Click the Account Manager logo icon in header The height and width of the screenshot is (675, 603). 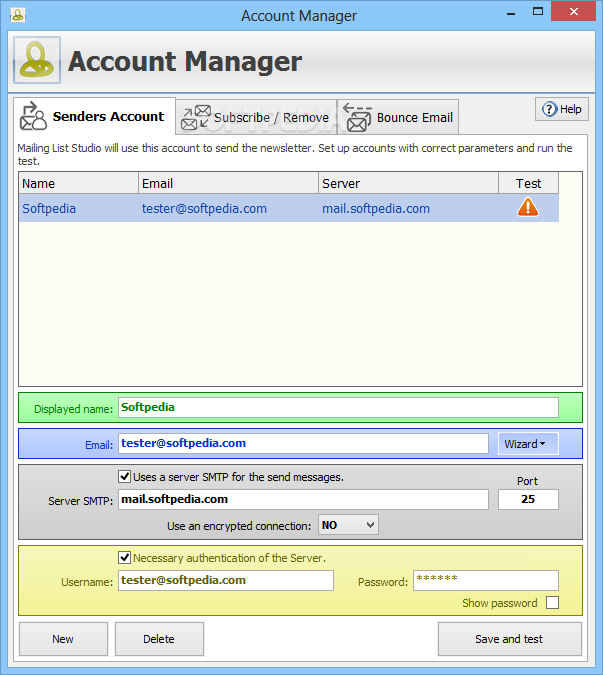click(37, 60)
